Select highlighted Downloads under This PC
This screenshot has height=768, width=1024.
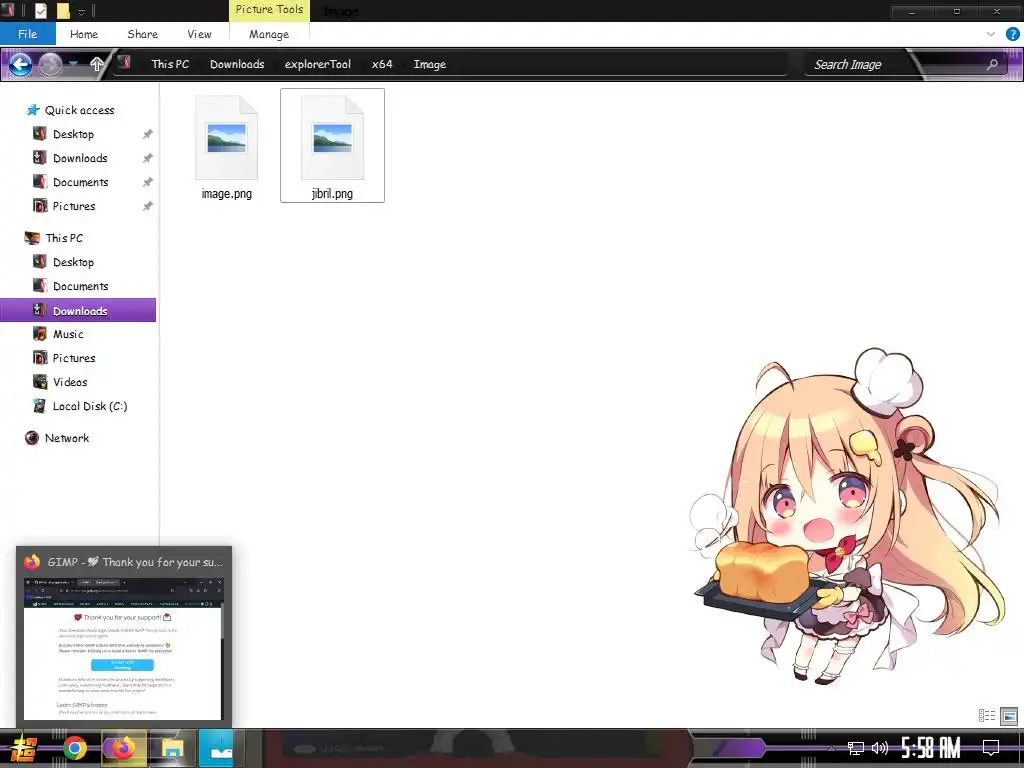78,310
